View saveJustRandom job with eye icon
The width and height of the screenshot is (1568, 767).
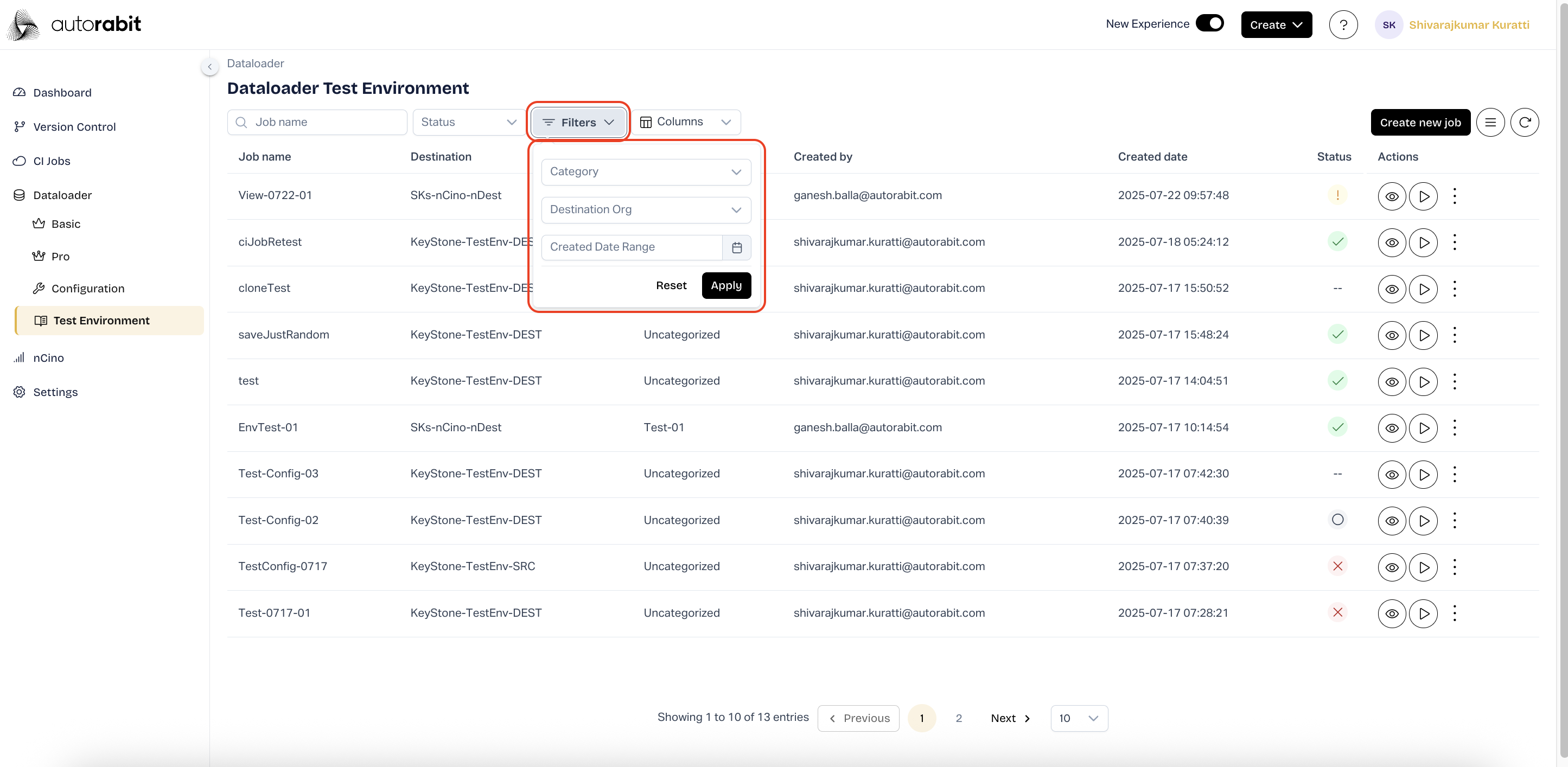(x=1392, y=335)
